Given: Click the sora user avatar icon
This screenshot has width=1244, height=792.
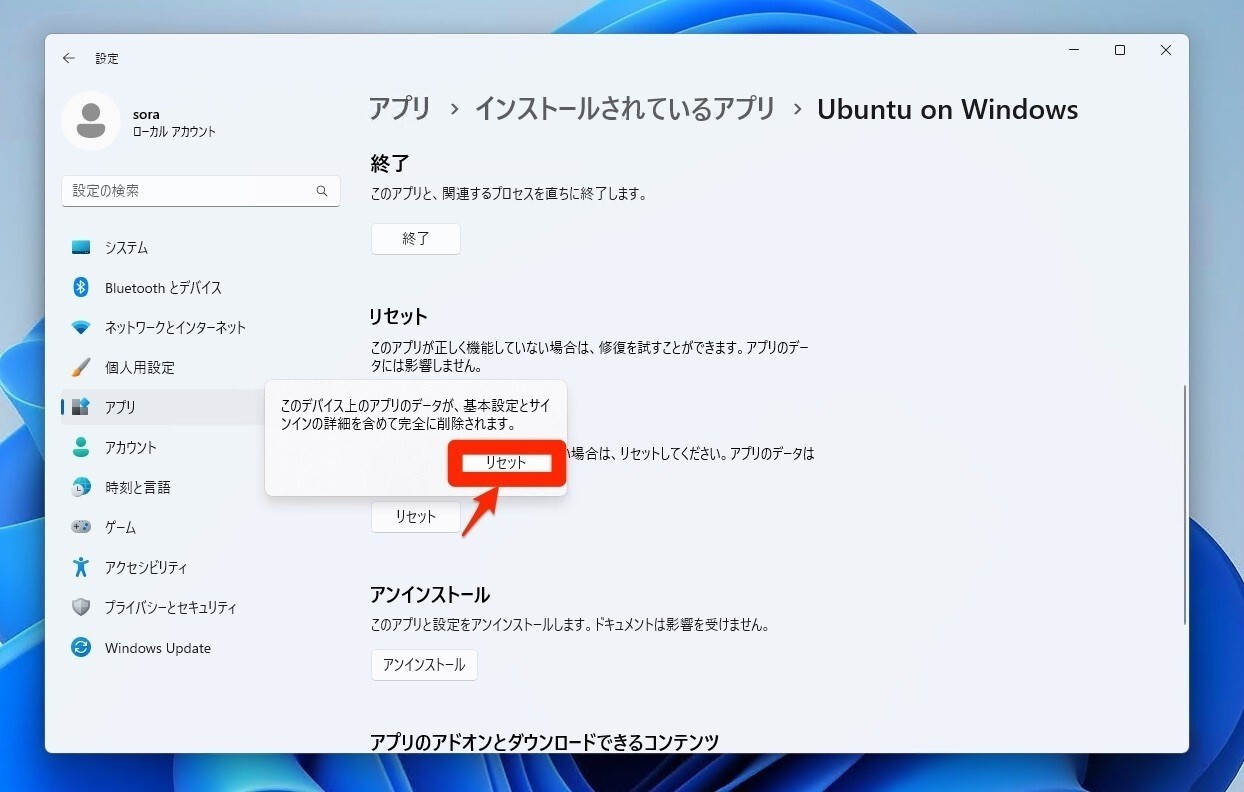Looking at the screenshot, I should tap(91, 121).
